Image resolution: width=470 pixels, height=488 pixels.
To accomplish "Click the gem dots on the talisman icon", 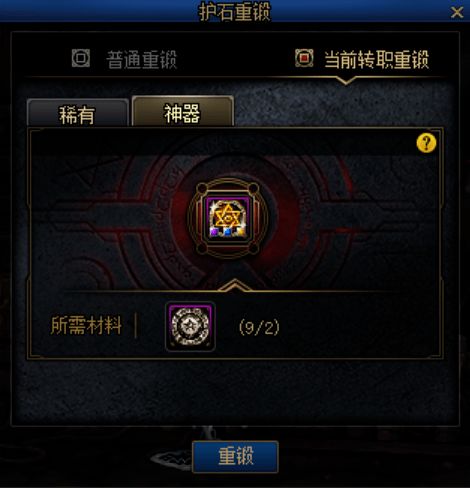I will [227, 231].
